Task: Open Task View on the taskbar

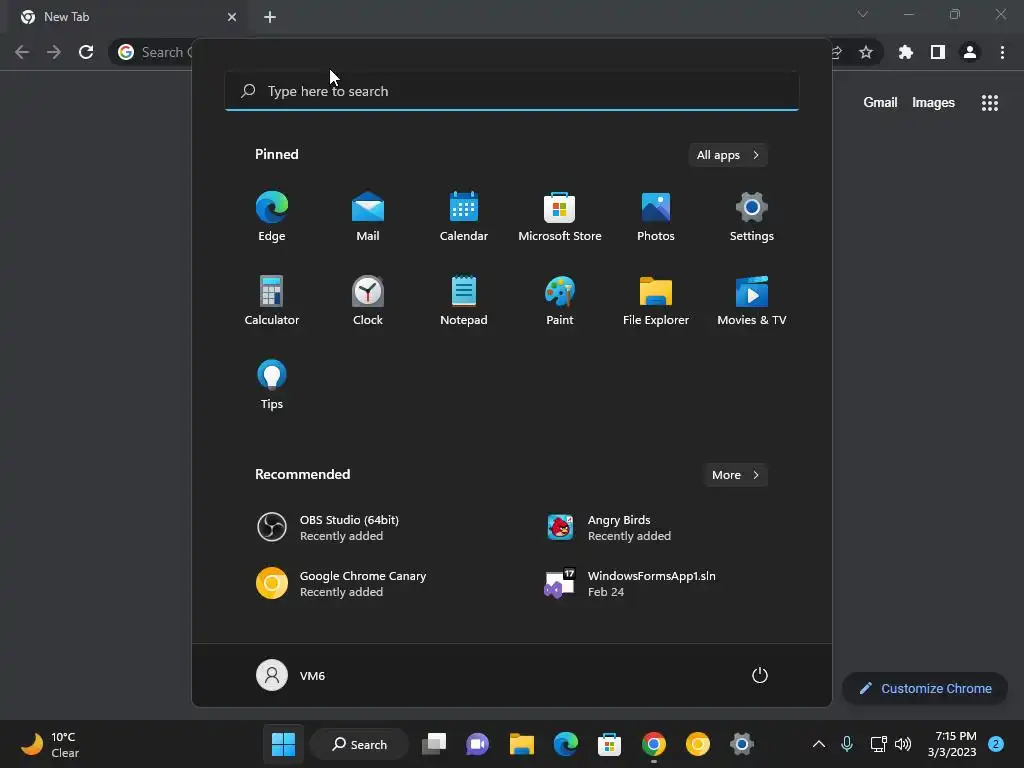Action: (x=434, y=744)
